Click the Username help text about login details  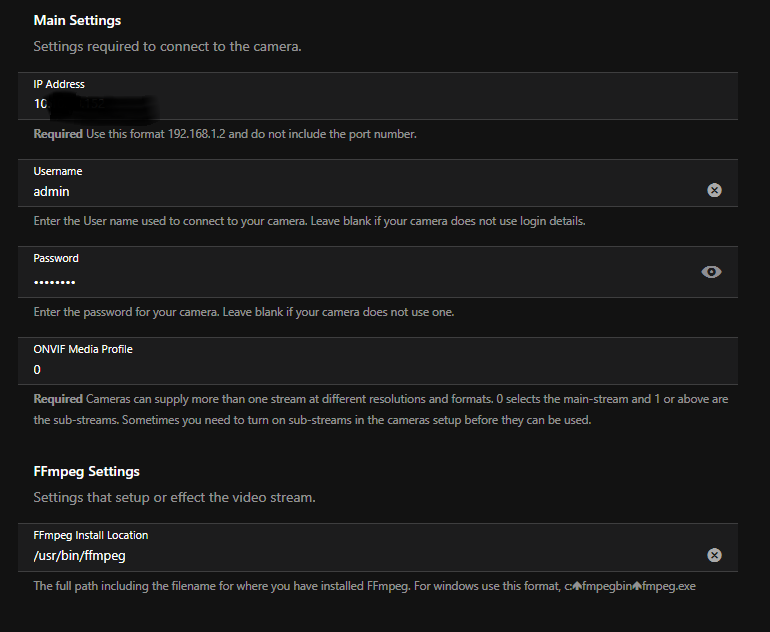(x=309, y=221)
